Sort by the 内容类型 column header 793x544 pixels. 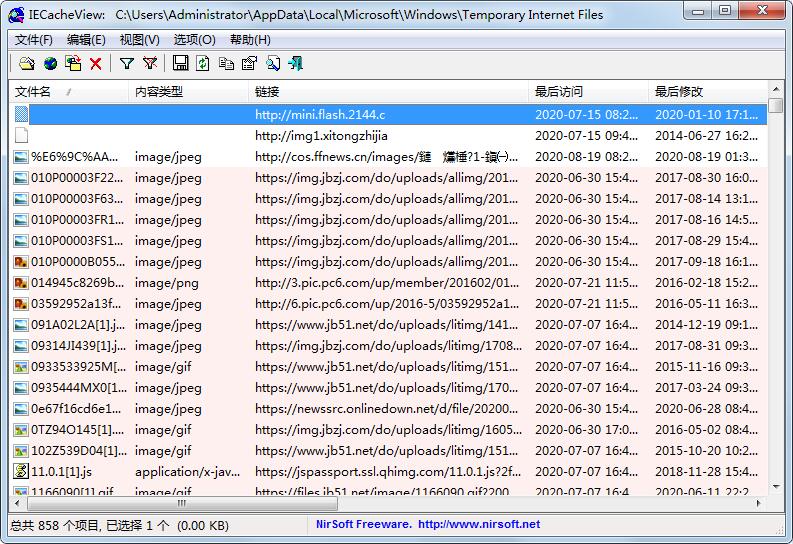tap(160, 92)
